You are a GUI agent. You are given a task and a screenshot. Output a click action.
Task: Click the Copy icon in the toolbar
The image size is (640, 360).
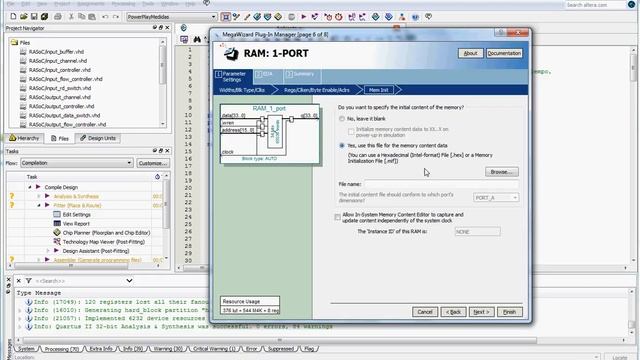coord(81,17)
